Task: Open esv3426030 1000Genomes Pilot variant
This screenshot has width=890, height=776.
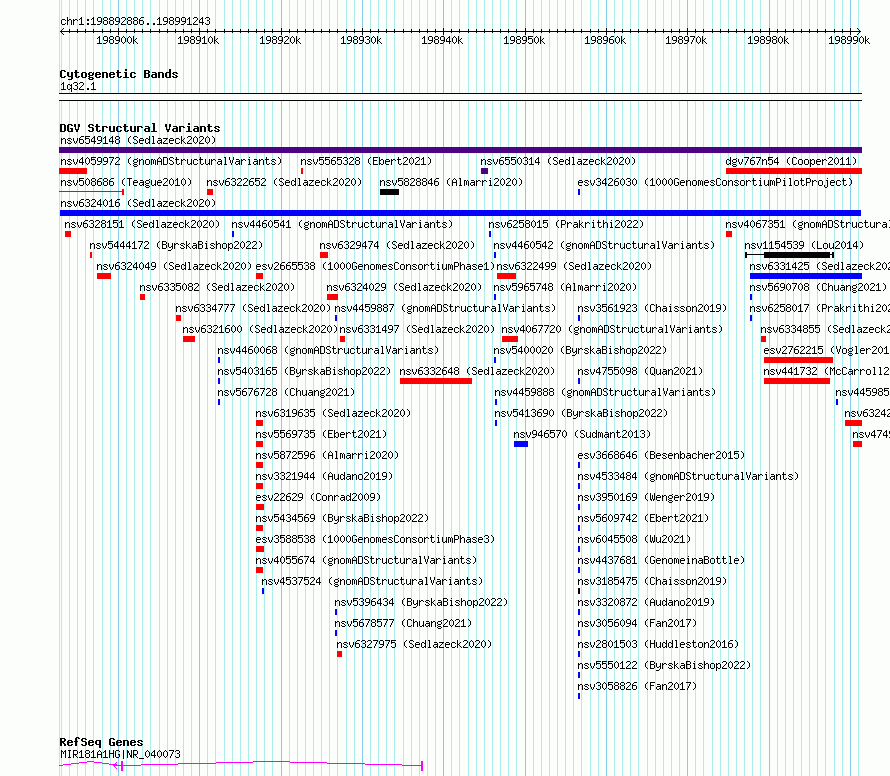Action: (x=715, y=182)
